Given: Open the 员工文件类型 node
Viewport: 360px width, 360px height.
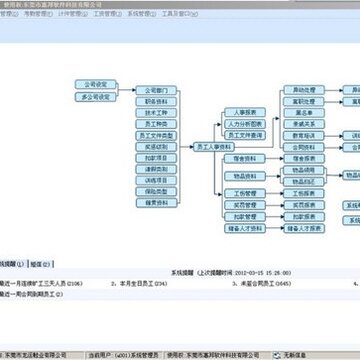Looking at the screenshot, I should (156, 136).
